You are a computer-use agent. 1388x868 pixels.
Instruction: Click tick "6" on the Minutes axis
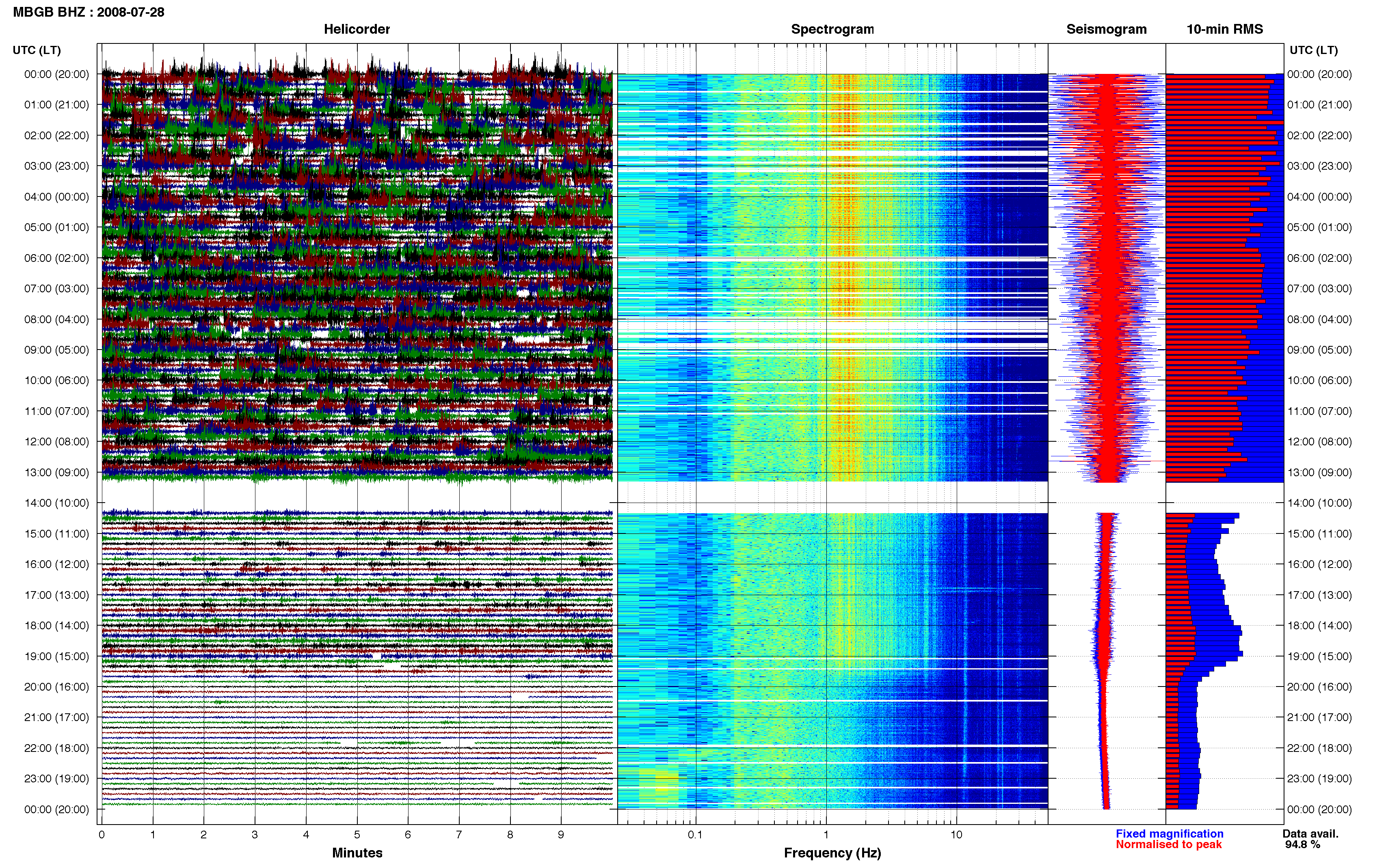coord(408,835)
